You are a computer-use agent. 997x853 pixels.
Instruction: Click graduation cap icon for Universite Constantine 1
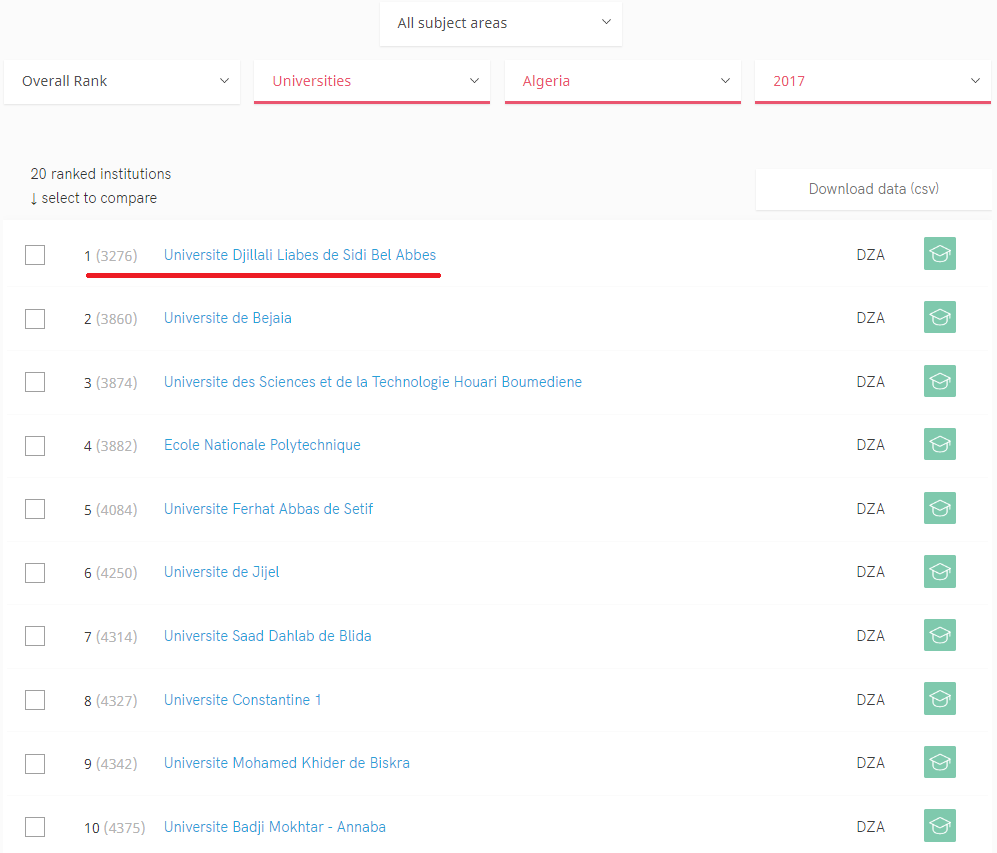coord(940,699)
